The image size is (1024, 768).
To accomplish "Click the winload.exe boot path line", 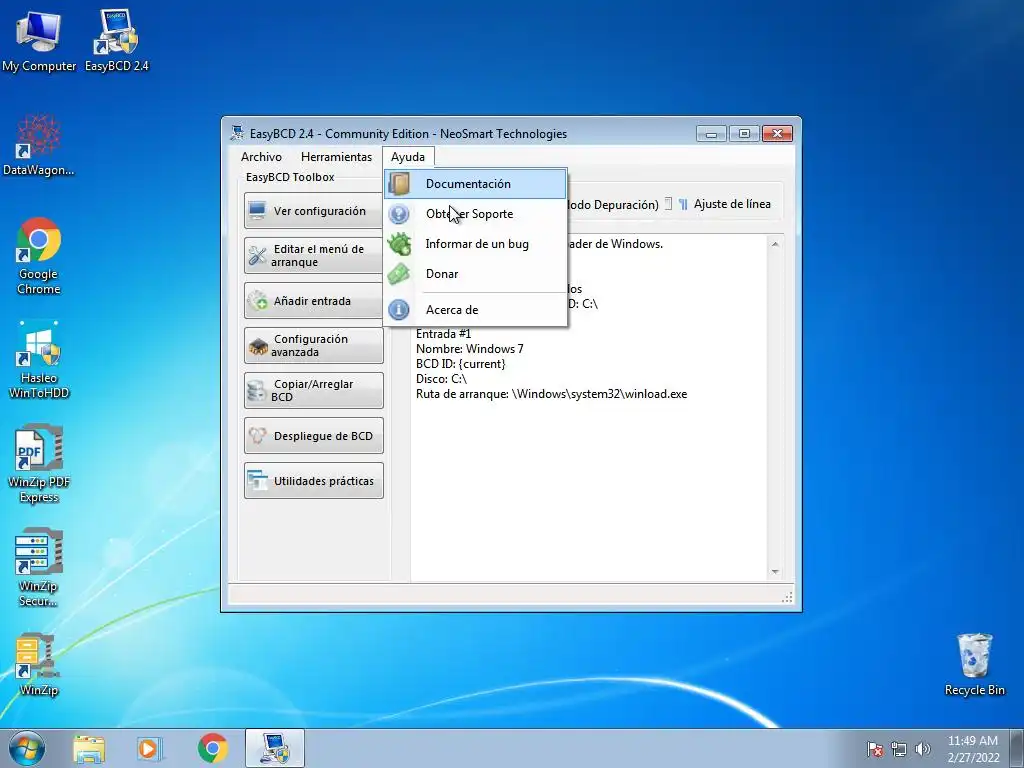I will click(x=551, y=394).
